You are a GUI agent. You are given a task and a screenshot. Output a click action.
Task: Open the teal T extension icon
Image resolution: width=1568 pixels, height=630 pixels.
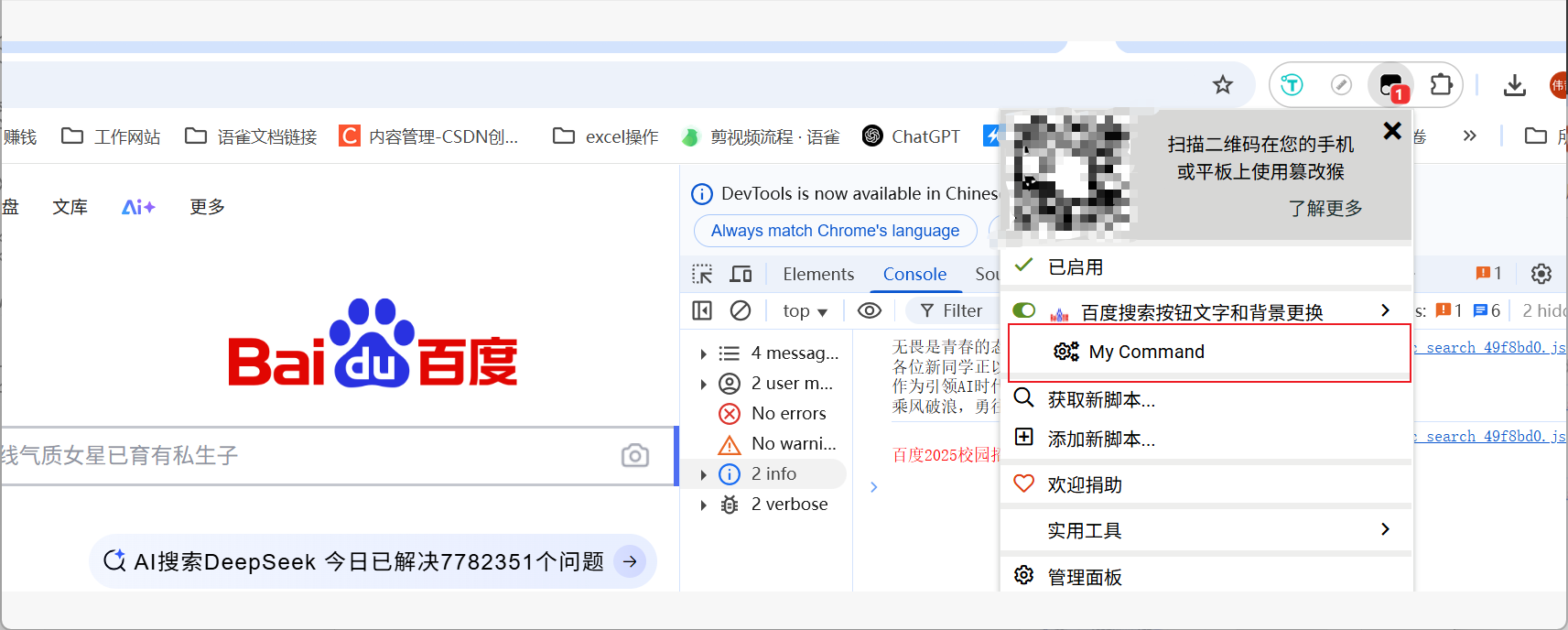(1292, 85)
